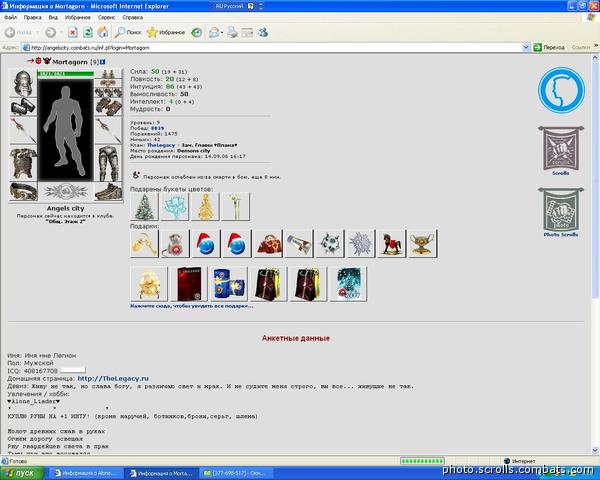
Task: Click the belt equipment slot
Action: pos(23,191)
